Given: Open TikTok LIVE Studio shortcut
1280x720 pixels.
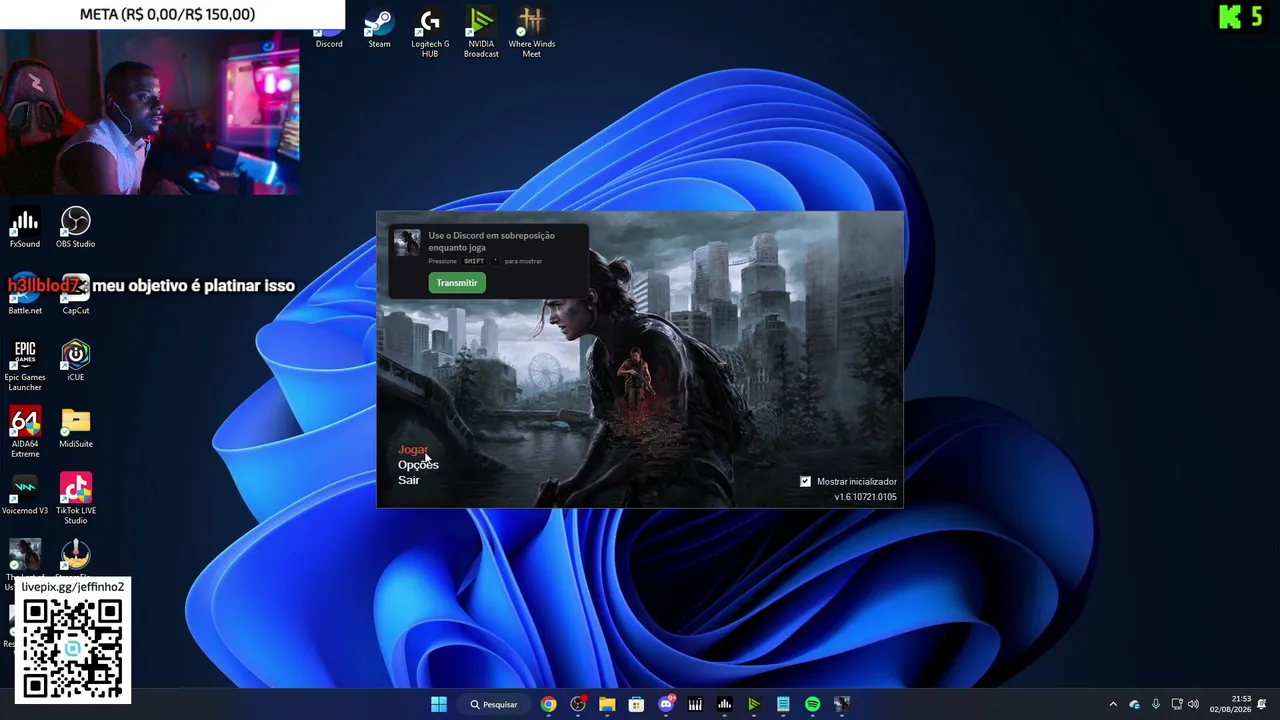Looking at the screenshot, I should pos(76,500).
